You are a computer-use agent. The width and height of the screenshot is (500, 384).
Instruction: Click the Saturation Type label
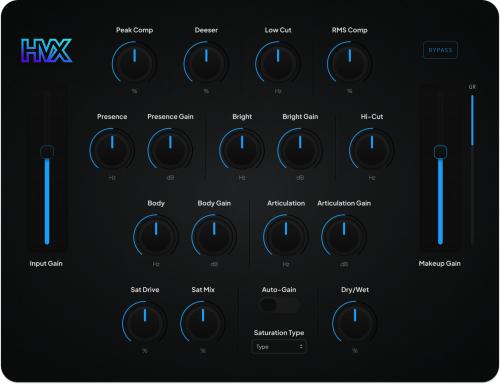coord(279,333)
